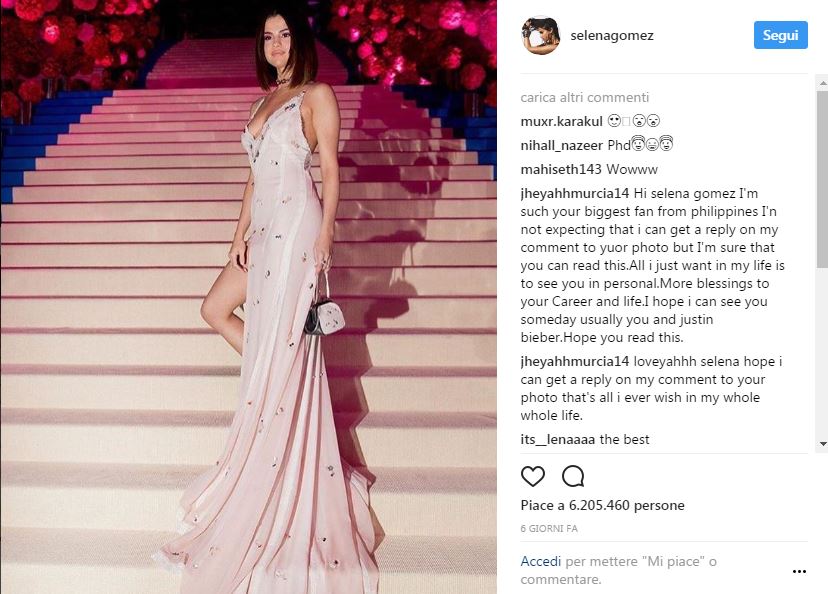Like the post with the heart icon

[x=532, y=476]
